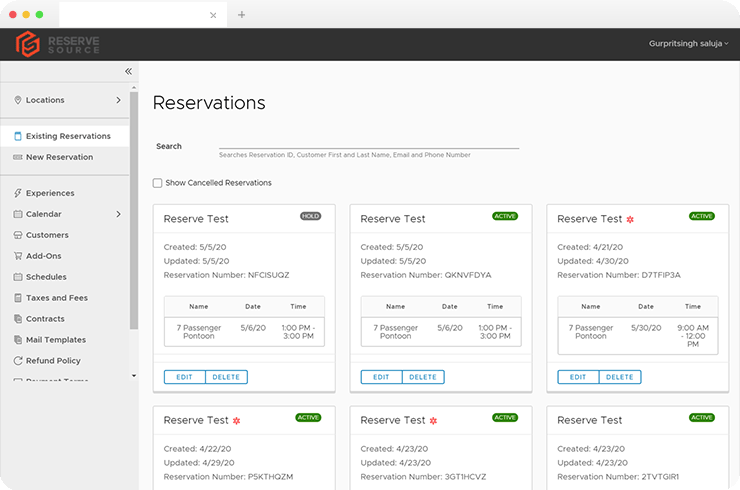The width and height of the screenshot is (740, 490).
Task: Open New Reservation menu item
Action: (x=65, y=157)
